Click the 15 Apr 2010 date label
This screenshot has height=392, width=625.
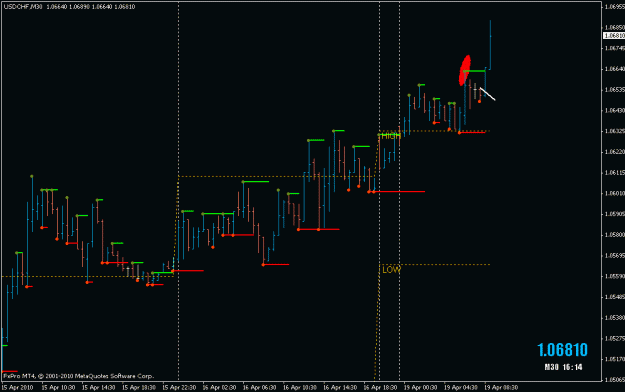point(18,388)
